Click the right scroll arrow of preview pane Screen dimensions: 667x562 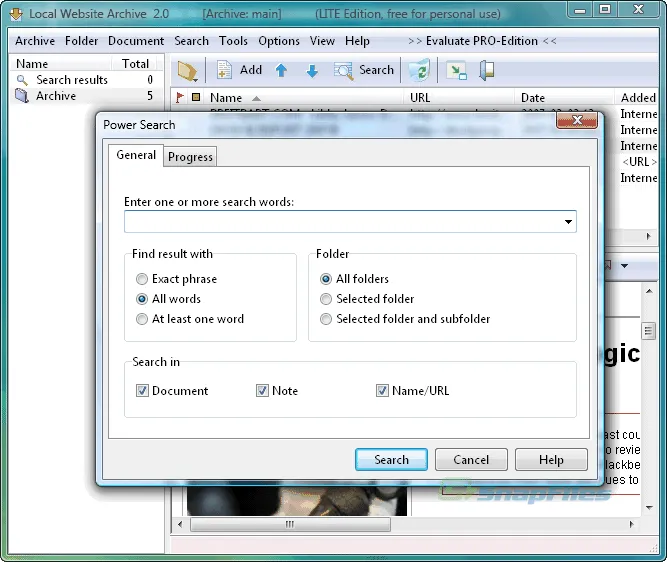coord(631,524)
